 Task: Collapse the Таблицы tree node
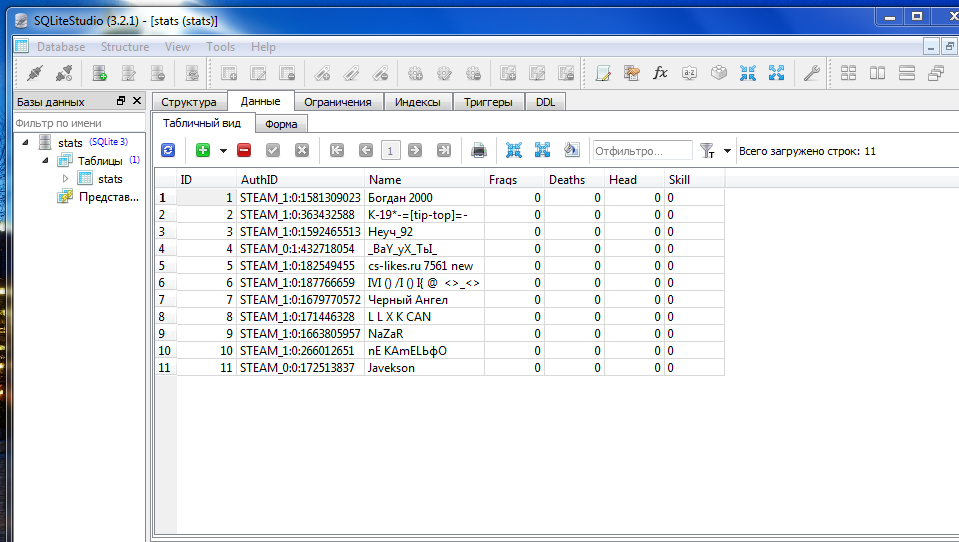45,160
